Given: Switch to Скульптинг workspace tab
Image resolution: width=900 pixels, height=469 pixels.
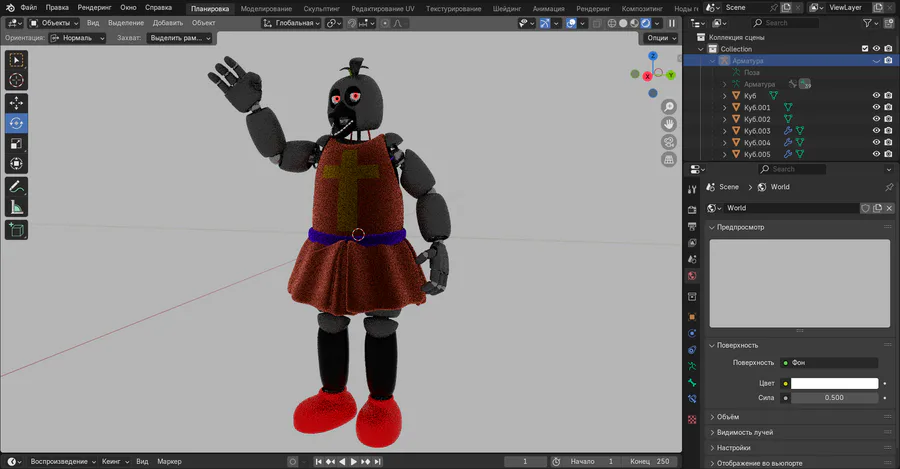Looking at the screenshot, I should tap(321, 9).
